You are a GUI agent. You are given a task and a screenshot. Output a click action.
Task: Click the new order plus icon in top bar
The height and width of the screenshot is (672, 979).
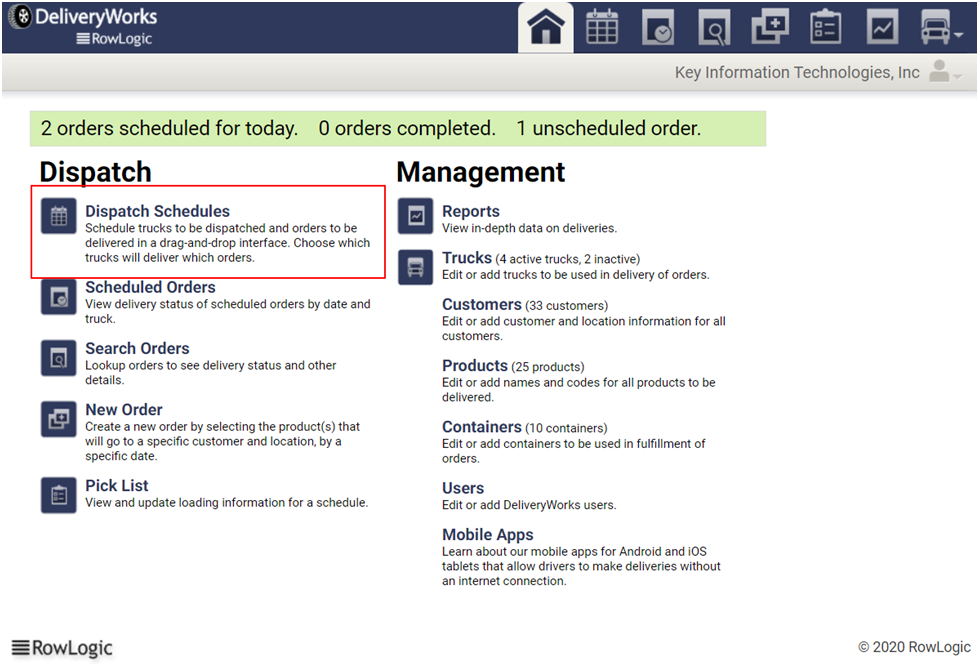(x=770, y=27)
